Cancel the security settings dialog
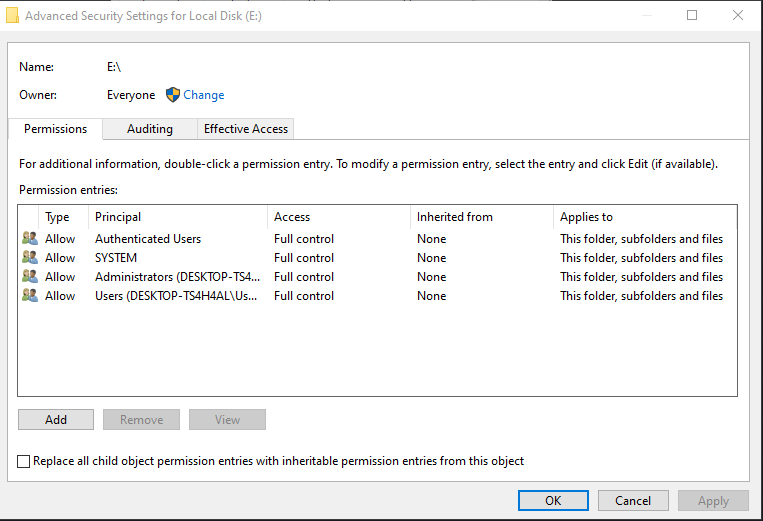763x521 pixels. [633, 501]
